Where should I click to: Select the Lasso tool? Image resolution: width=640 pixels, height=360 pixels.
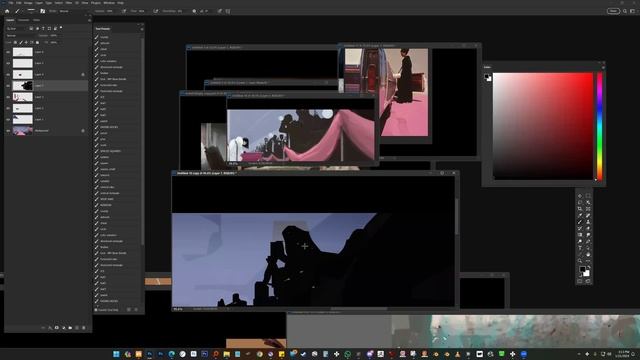pos(580,202)
